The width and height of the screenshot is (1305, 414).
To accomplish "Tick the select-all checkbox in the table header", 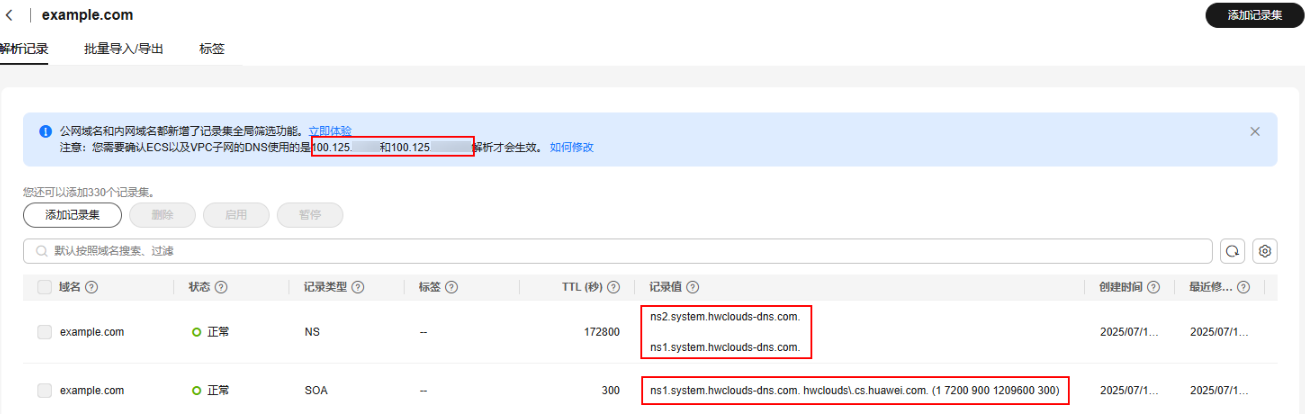I will [44, 287].
